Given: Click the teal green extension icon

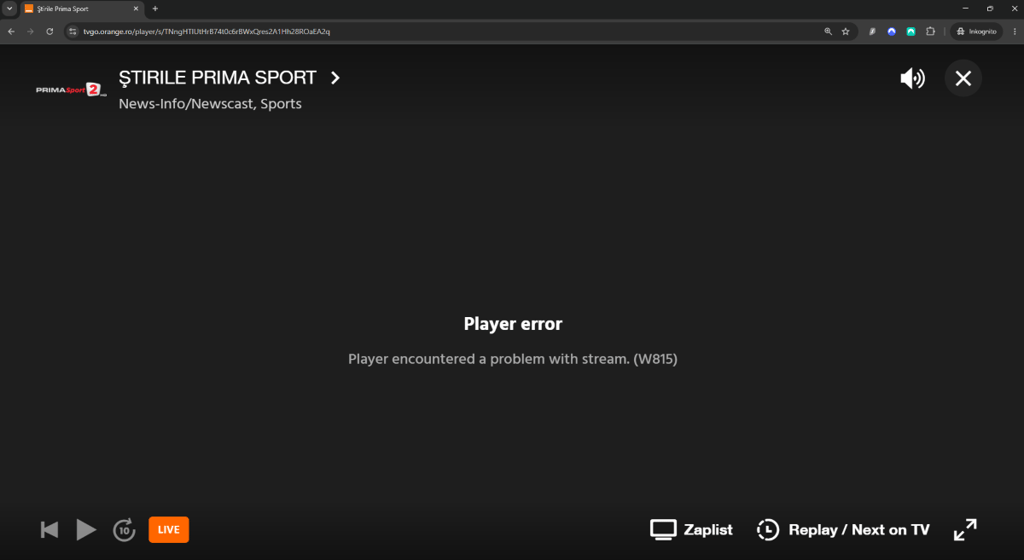Looking at the screenshot, I should (911, 31).
